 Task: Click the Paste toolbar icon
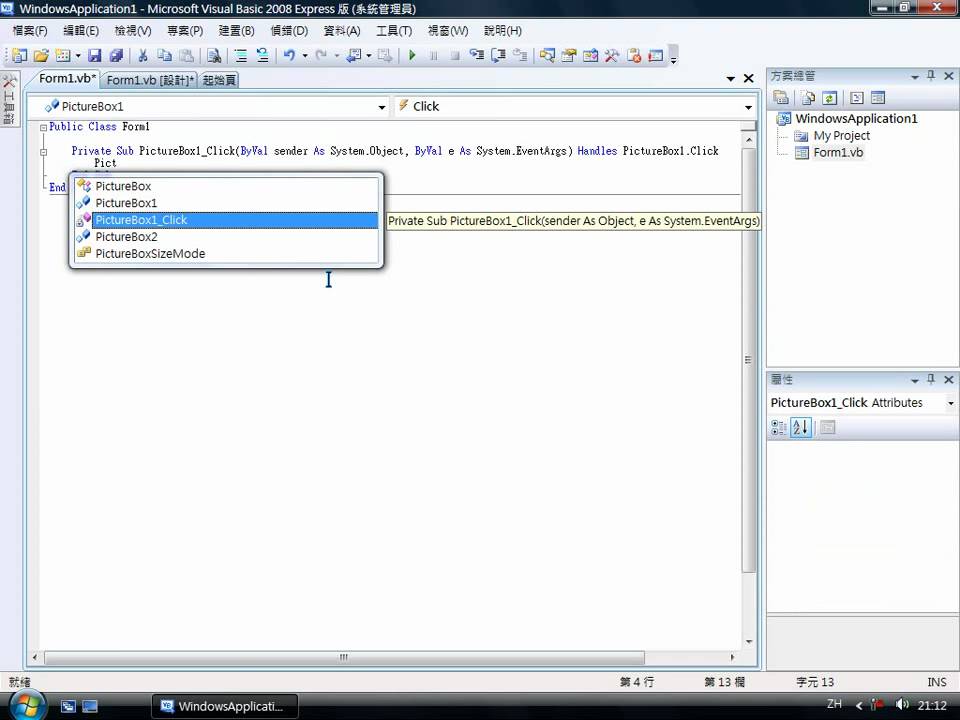point(186,56)
